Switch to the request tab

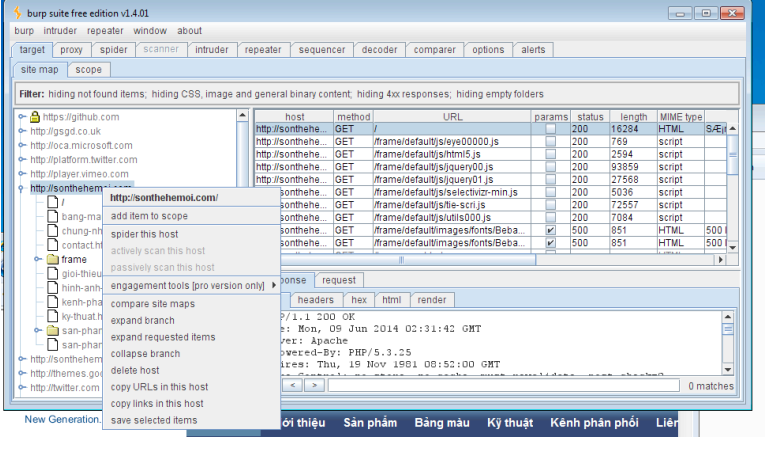tap(338, 280)
